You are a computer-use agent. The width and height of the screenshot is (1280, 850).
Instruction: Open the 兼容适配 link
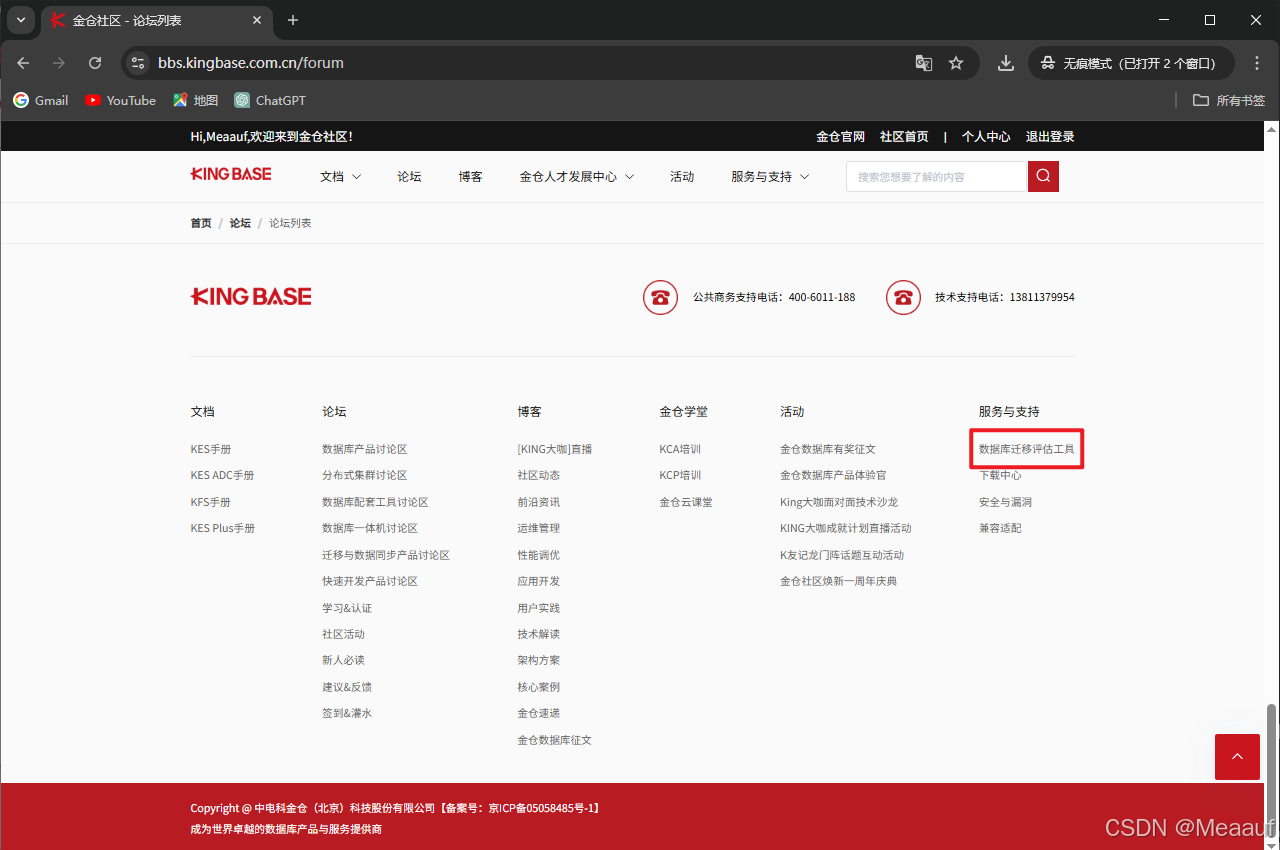tap(1000, 528)
